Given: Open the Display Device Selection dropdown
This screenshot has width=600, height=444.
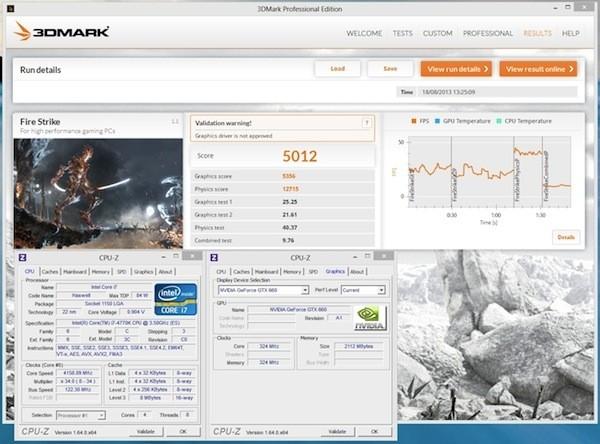Looking at the screenshot, I should (x=264, y=290).
